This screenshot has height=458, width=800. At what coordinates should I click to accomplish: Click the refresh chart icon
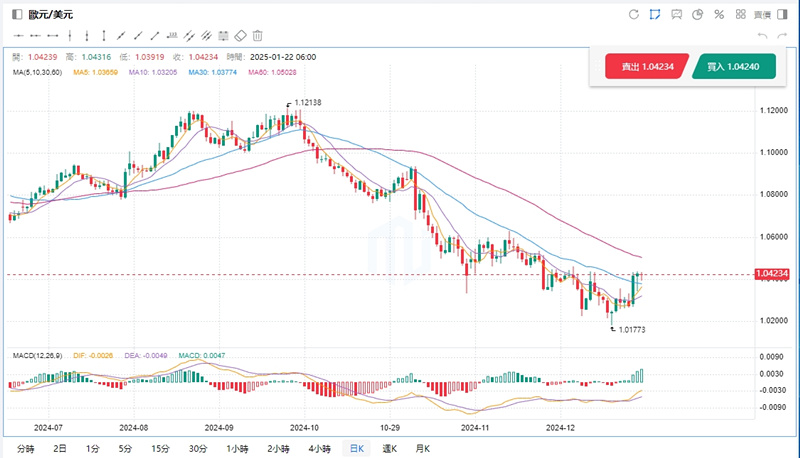[x=633, y=15]
